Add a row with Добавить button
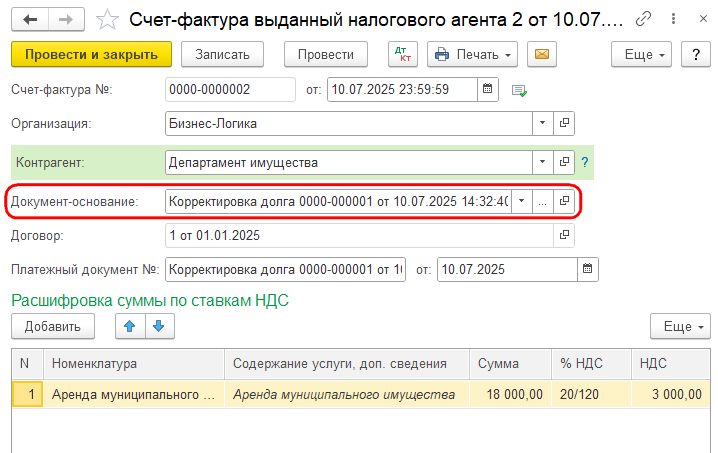 click(x=53, y=326)
